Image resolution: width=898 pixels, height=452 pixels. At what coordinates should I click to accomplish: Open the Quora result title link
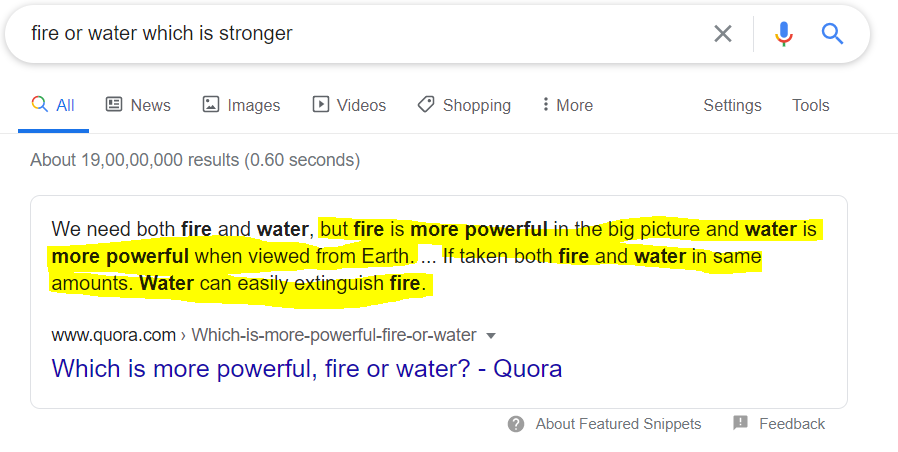click(x=307, y=368)
